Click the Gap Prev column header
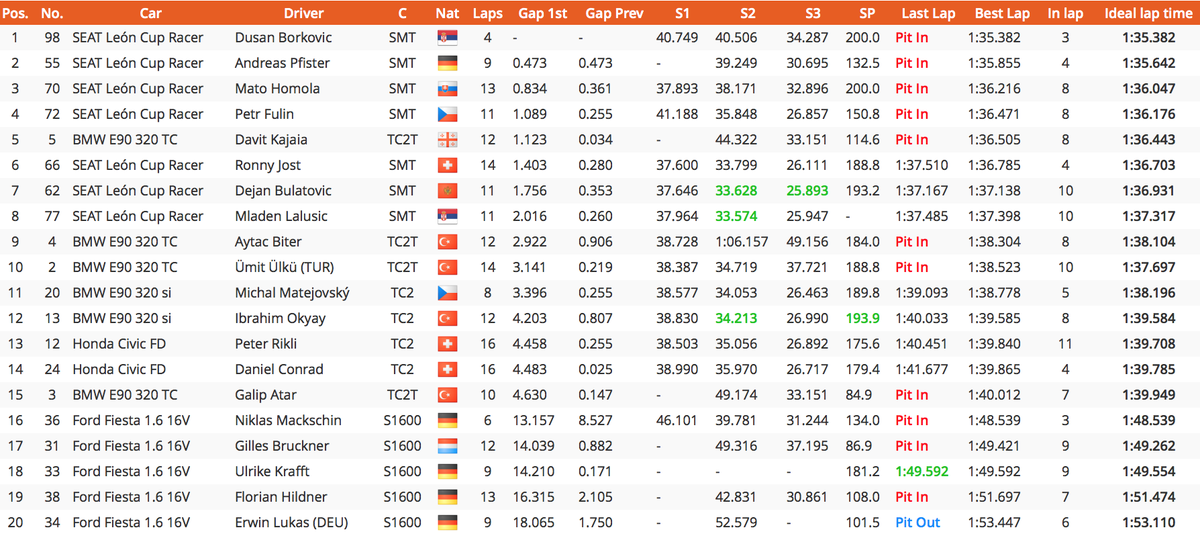Viewport: 1200px width, 536px height. 614,13
